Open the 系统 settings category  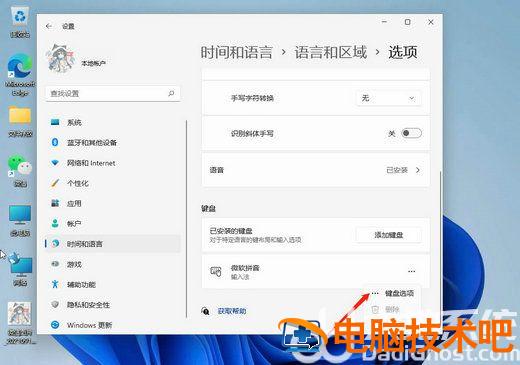[113, 122]
